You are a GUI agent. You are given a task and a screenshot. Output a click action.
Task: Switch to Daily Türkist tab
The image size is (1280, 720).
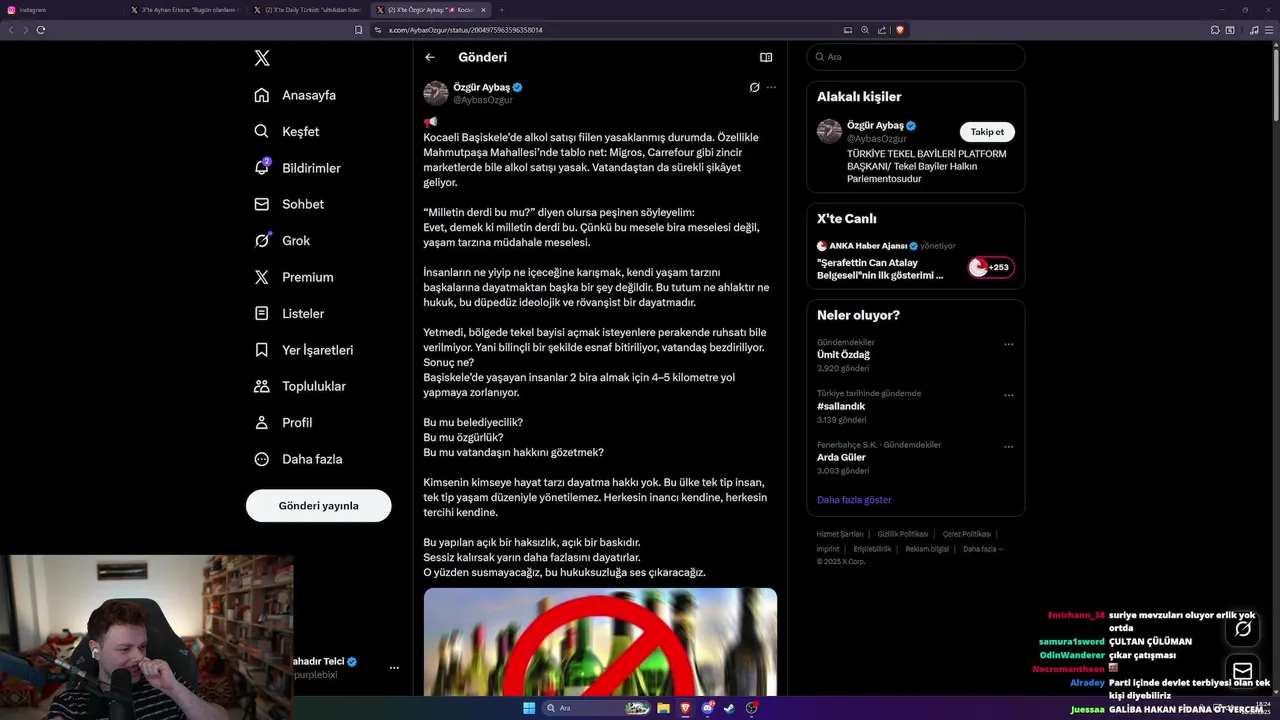[308, 9]
